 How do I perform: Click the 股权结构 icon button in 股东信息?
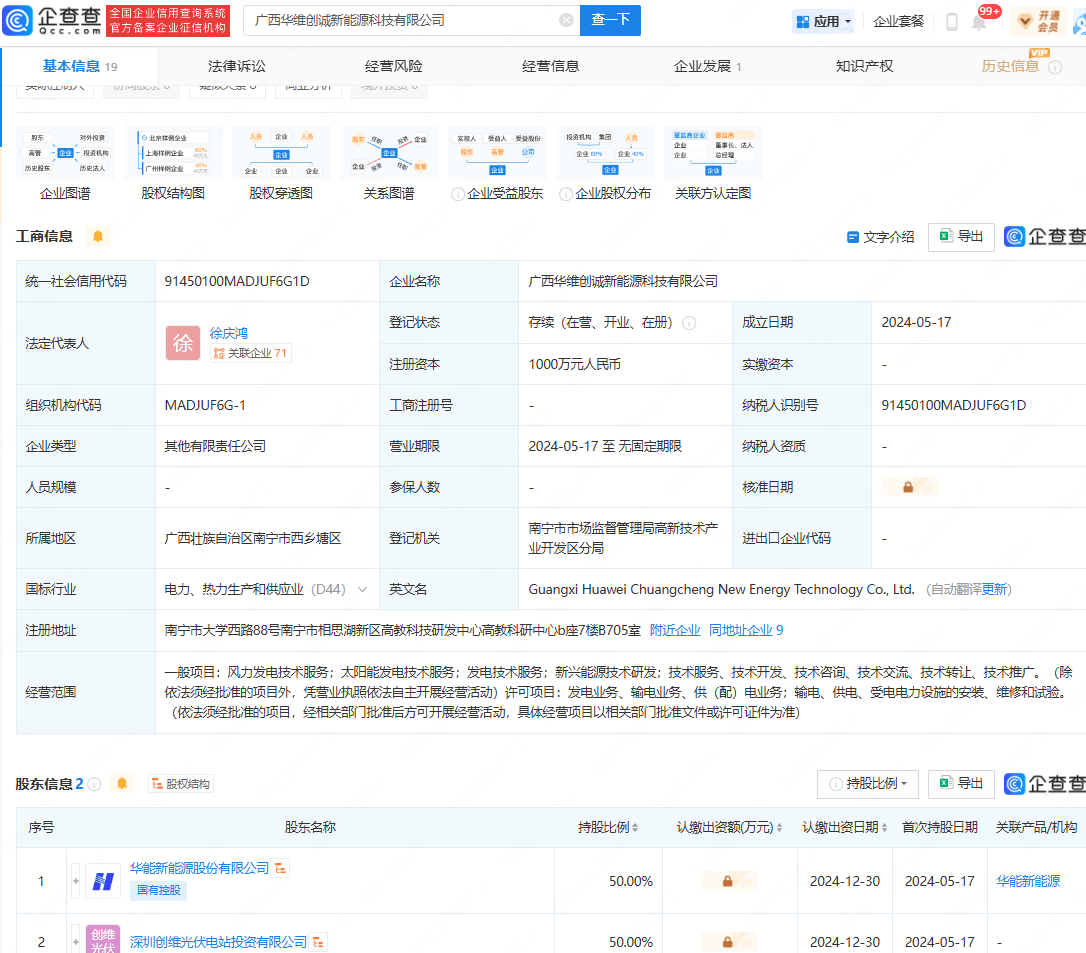click(x=181, y=784)
